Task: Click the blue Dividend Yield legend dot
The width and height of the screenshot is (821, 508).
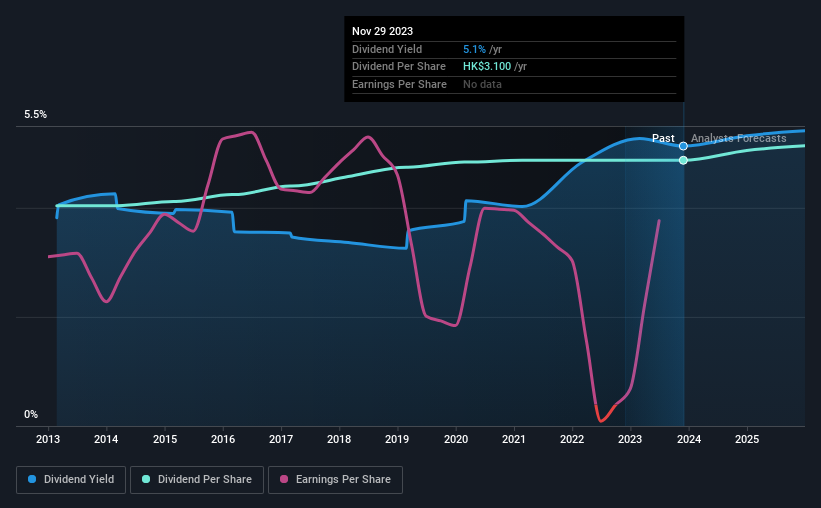Action: click(x=32, y=479)
